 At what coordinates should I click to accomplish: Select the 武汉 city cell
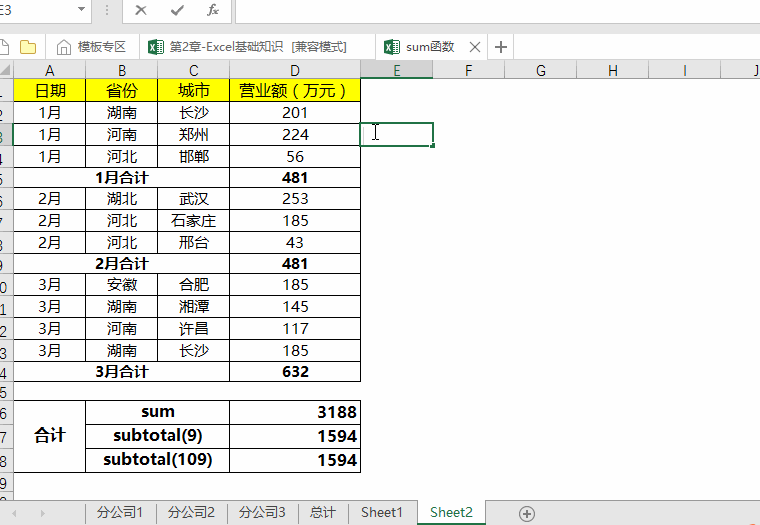(x=193, y=199)
